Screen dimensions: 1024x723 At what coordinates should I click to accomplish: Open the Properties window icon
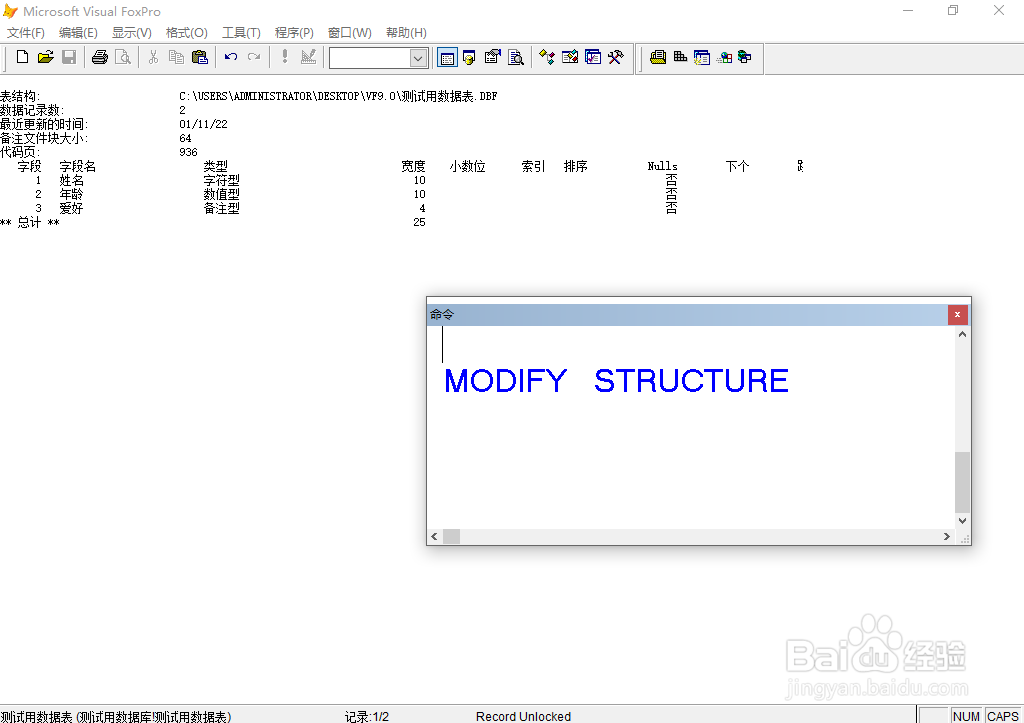(492, 57)
